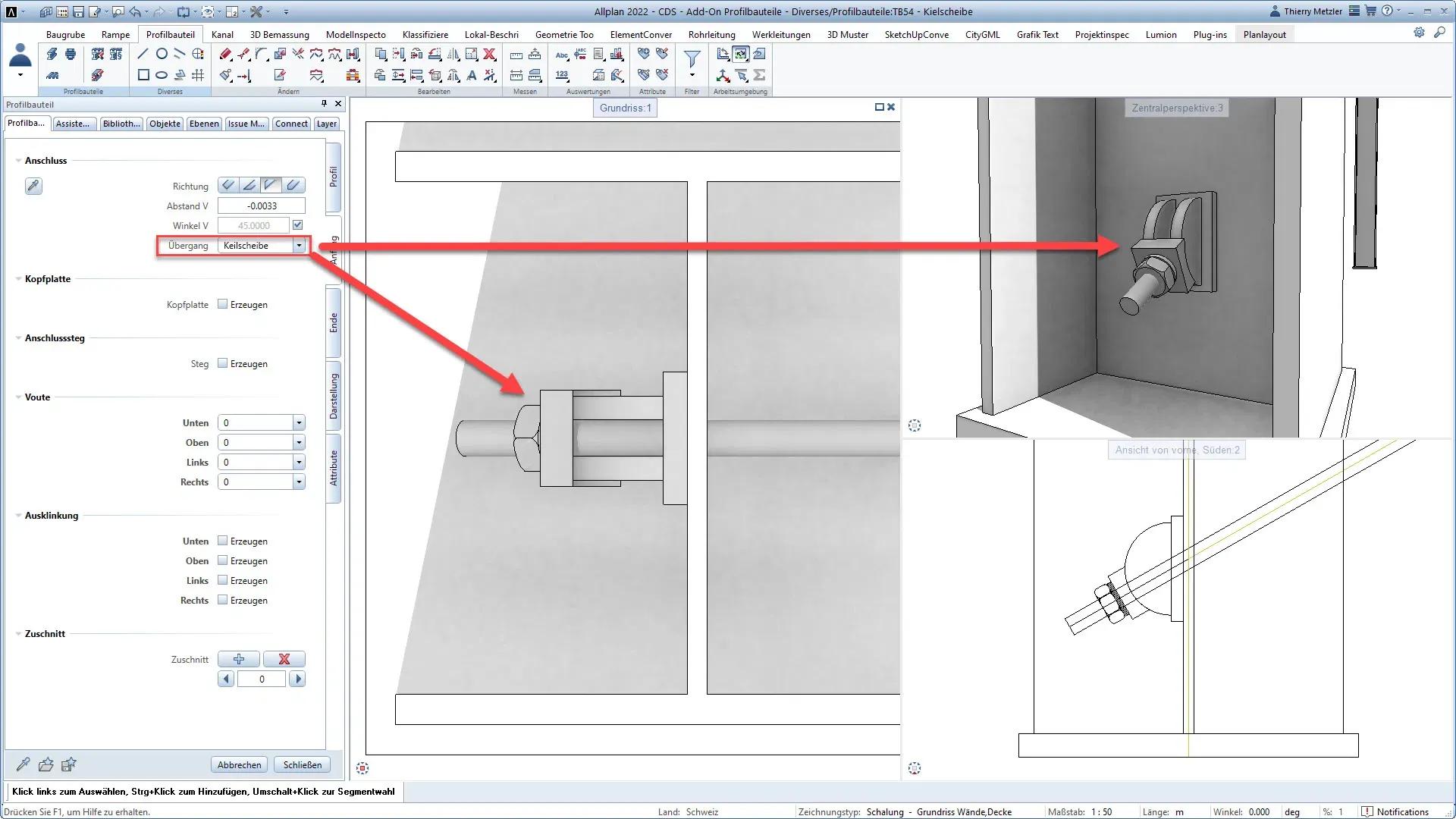The width and height of the screenshot is (1456, 819).
Task: Collapse the Ausklinkung section
Action: [x=18, y=516]
